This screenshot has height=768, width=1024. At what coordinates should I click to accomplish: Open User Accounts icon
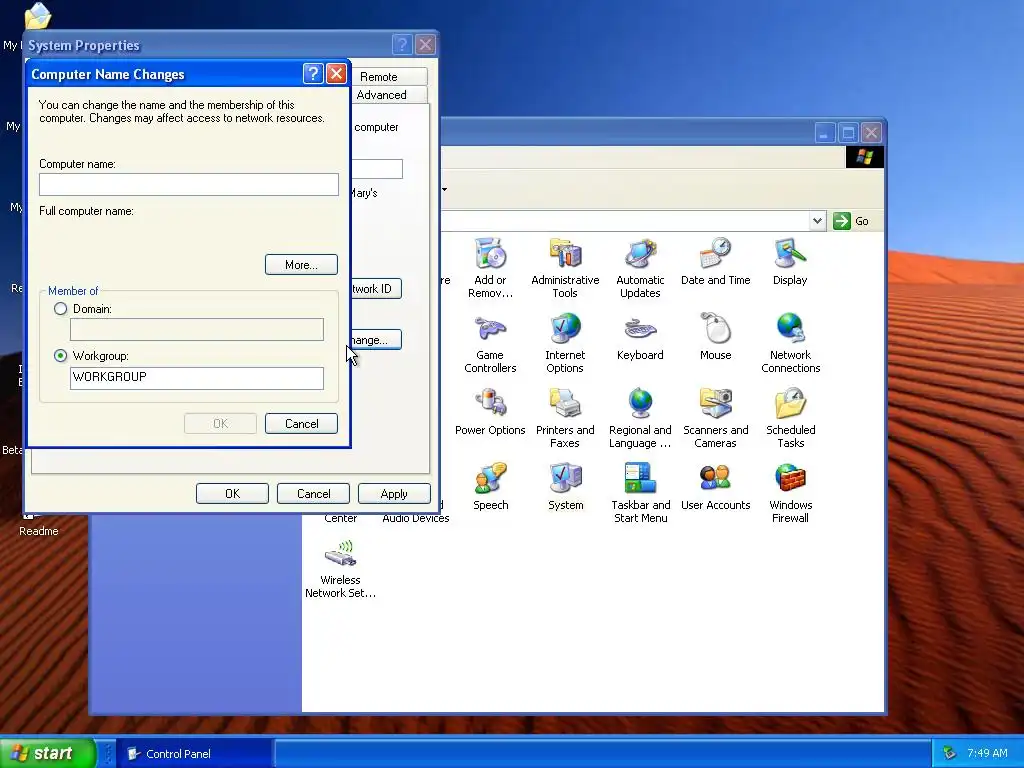(715, 487)
